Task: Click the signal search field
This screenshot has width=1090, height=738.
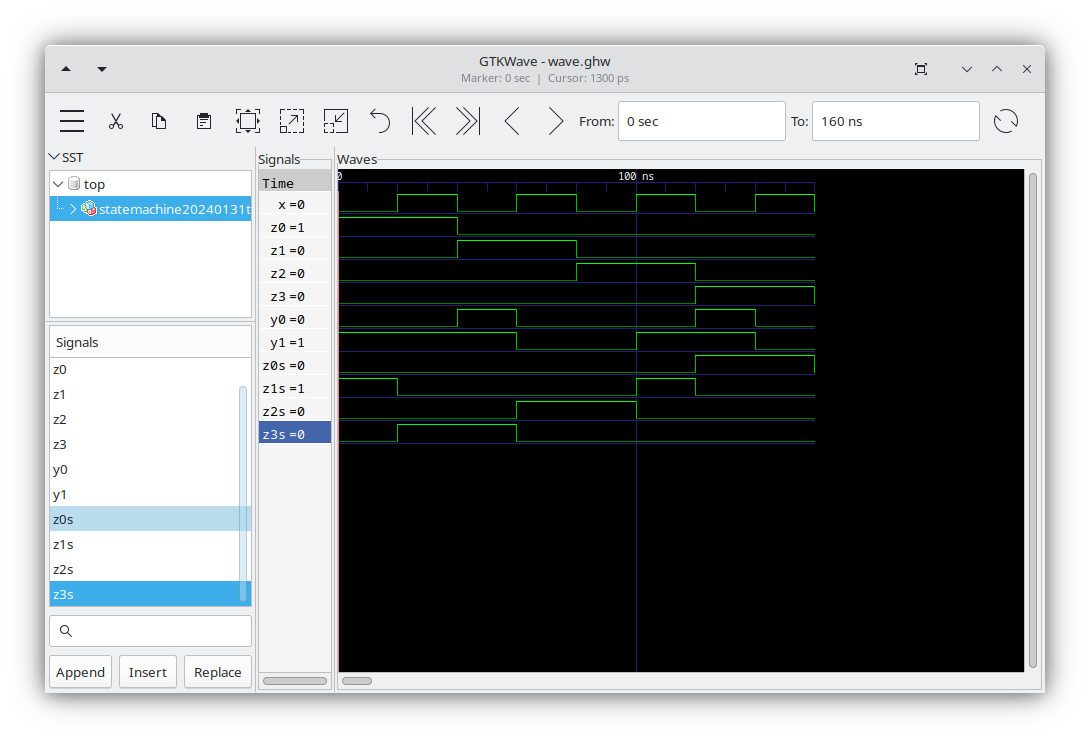Action: [x=150, y=630]
